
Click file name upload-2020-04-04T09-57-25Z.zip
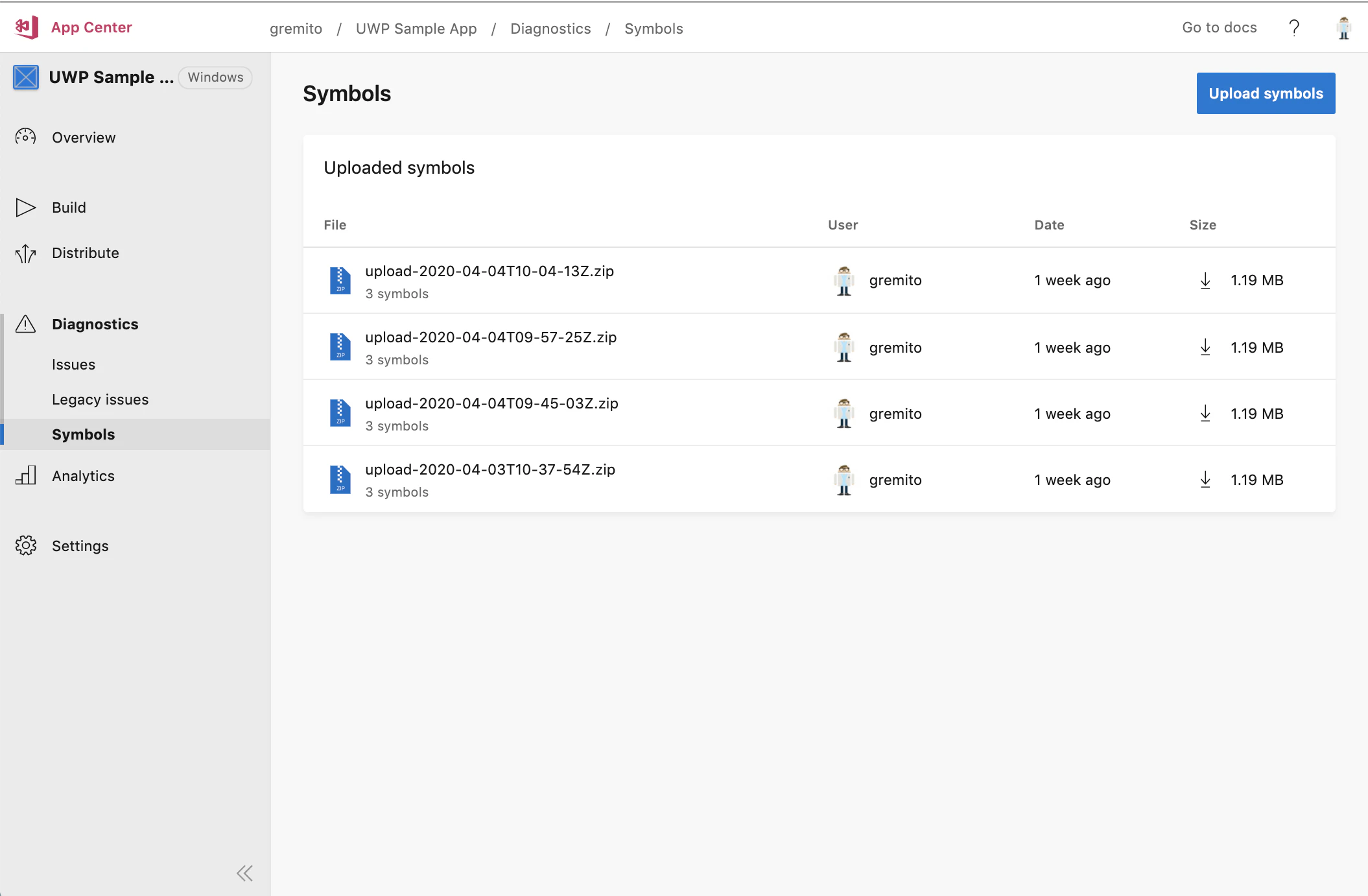[491, 337]
